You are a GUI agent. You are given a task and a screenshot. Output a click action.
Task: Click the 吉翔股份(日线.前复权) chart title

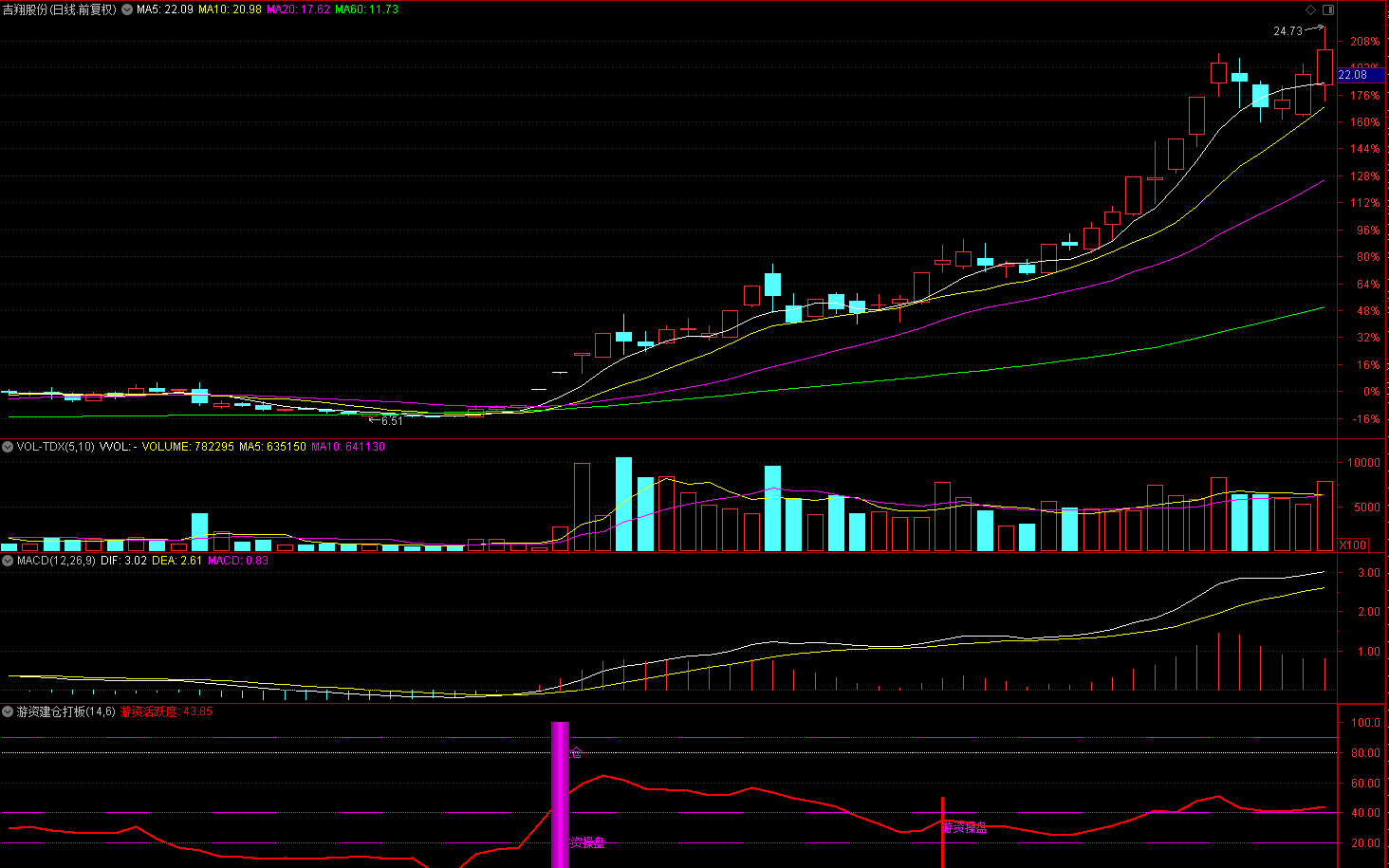(x=59, y=9)
